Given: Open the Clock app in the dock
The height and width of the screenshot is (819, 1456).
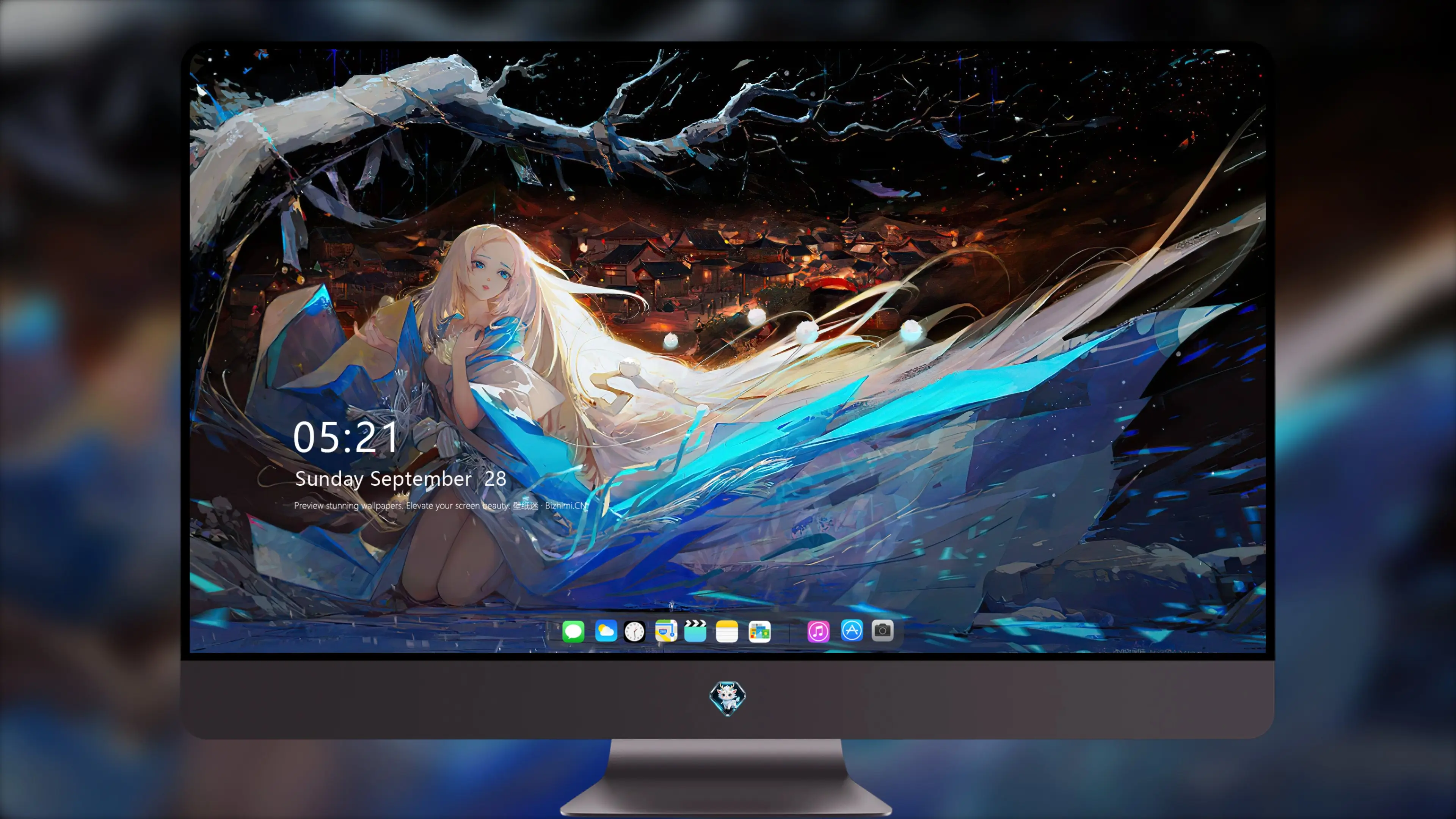Looking at the screenshot, I should tap(634, 631).
